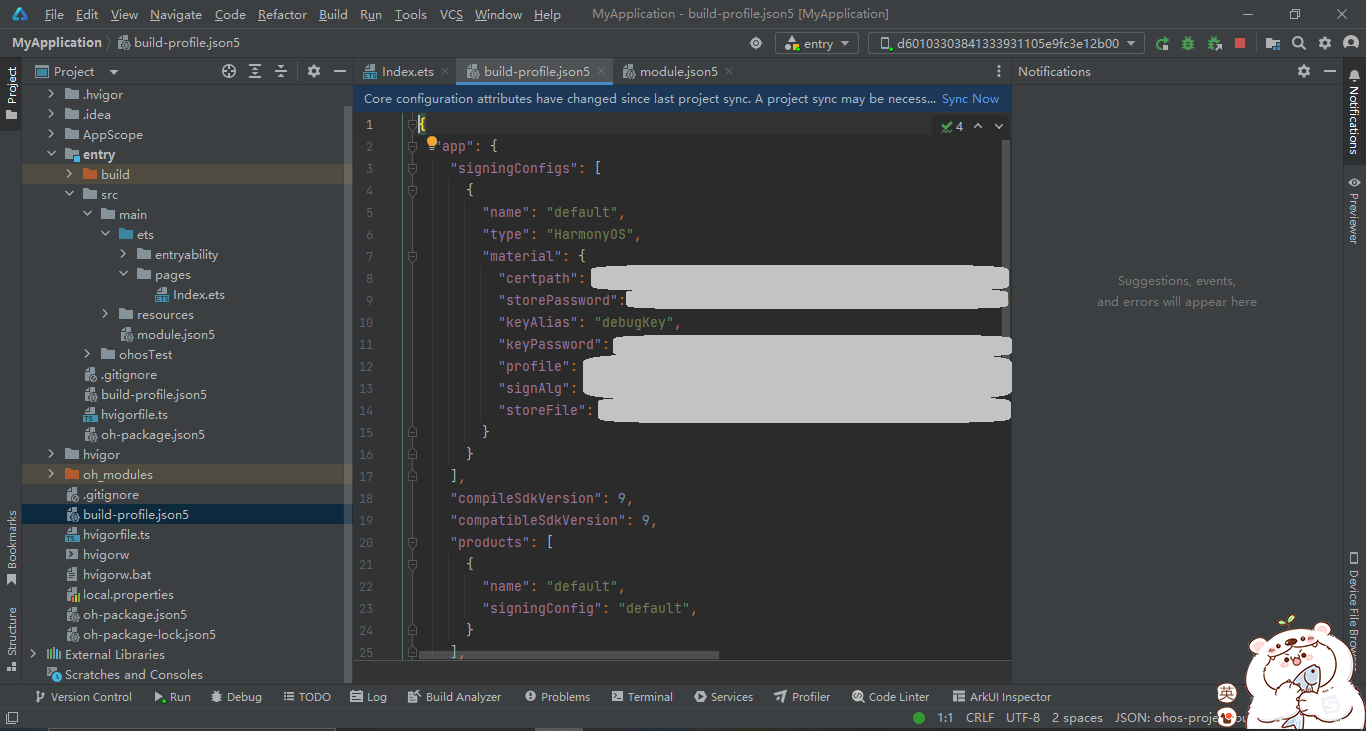Image resolution: width=1366 pixels, height=731 pixels.
Task: Run the entry app with green arrow
Action: point(1162,43)
